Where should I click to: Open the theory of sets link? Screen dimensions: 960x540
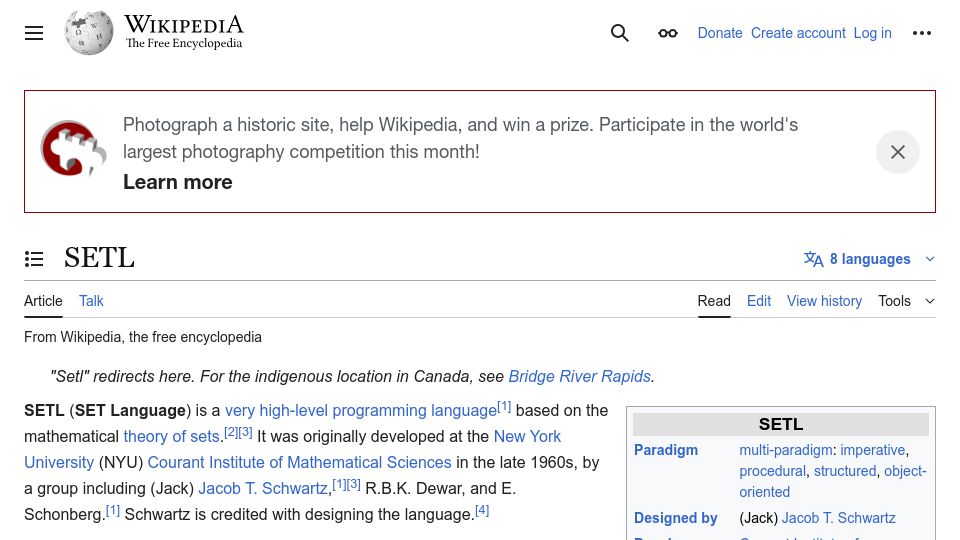[171, 436]
